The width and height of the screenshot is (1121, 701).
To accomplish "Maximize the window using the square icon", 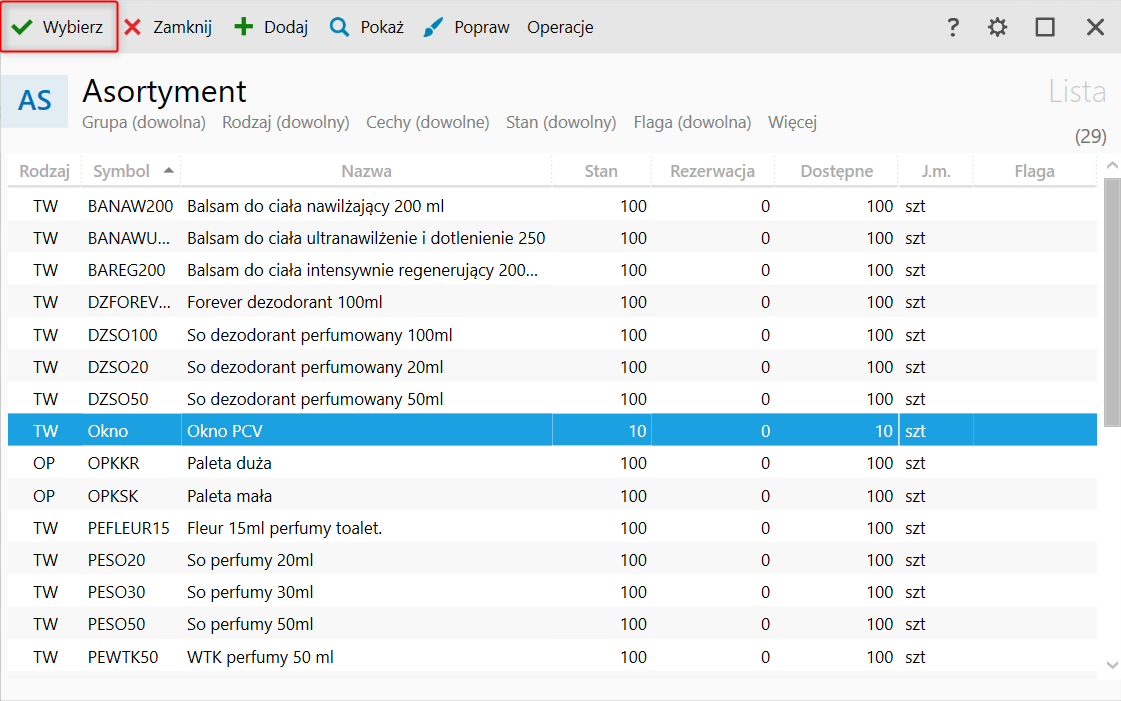I will pos(1045,27).
